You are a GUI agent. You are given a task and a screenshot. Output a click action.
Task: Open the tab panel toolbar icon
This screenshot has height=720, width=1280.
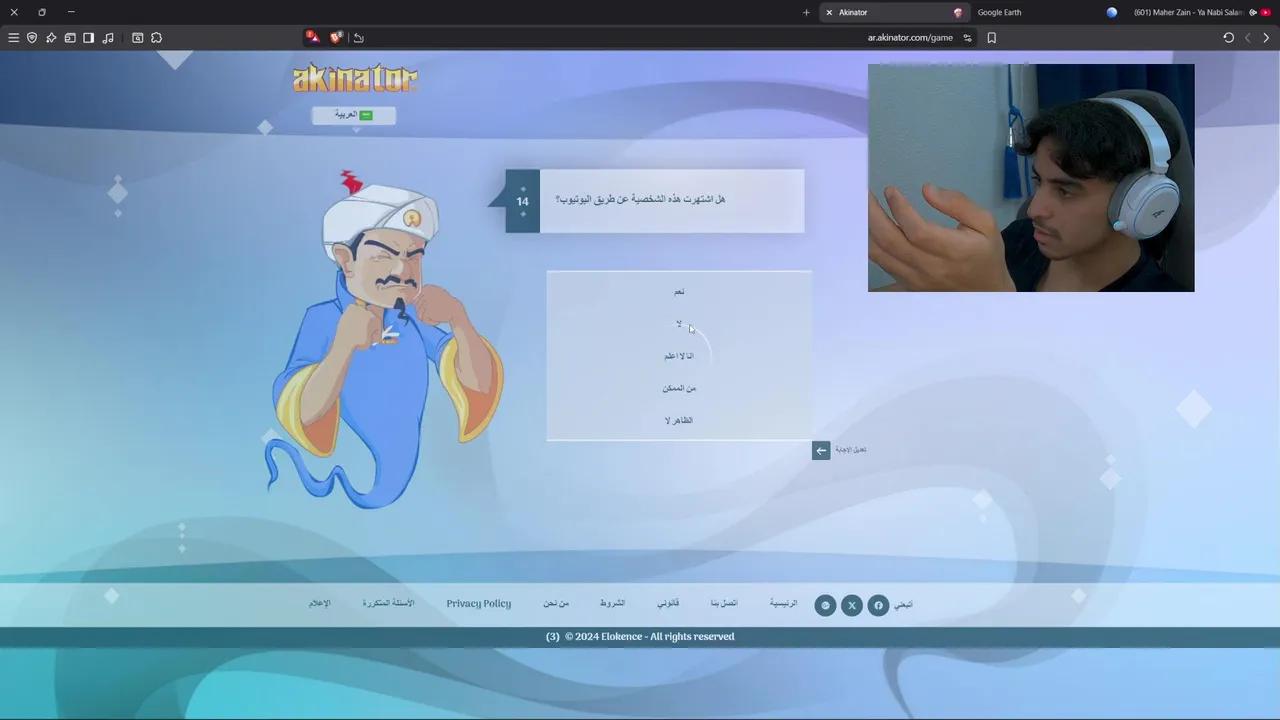(70, 38)
